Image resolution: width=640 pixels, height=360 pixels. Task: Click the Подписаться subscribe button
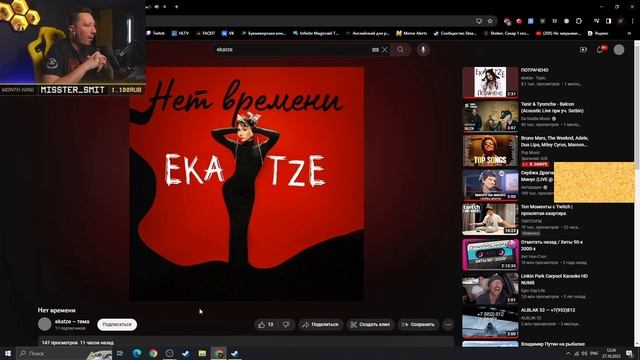pyautogui.click(x=117, y=324)
